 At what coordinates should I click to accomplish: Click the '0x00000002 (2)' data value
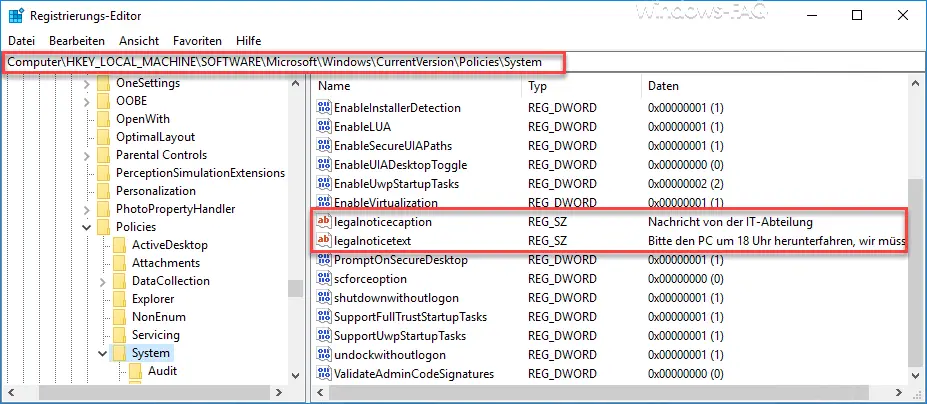685,183
